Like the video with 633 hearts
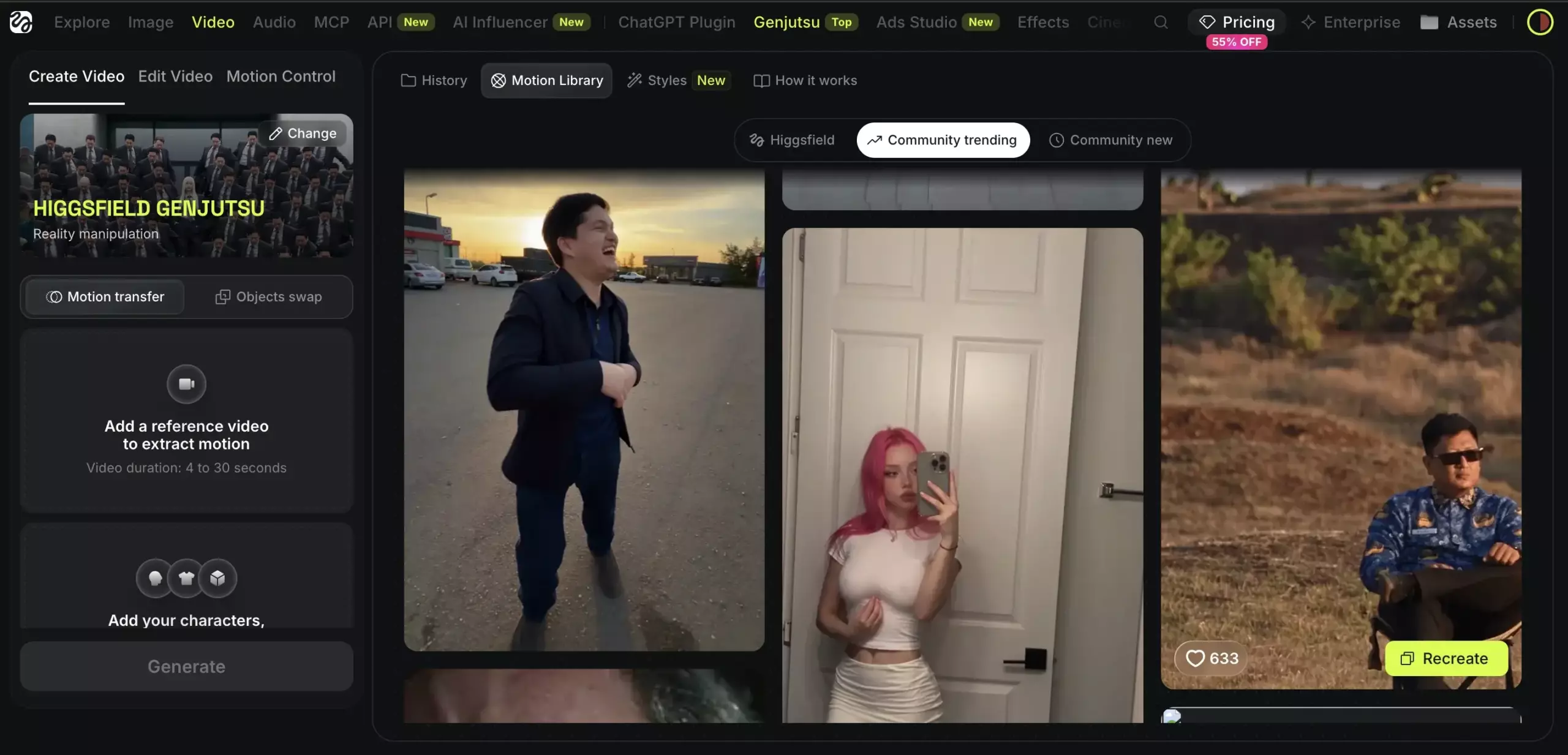 [1211, 658]
